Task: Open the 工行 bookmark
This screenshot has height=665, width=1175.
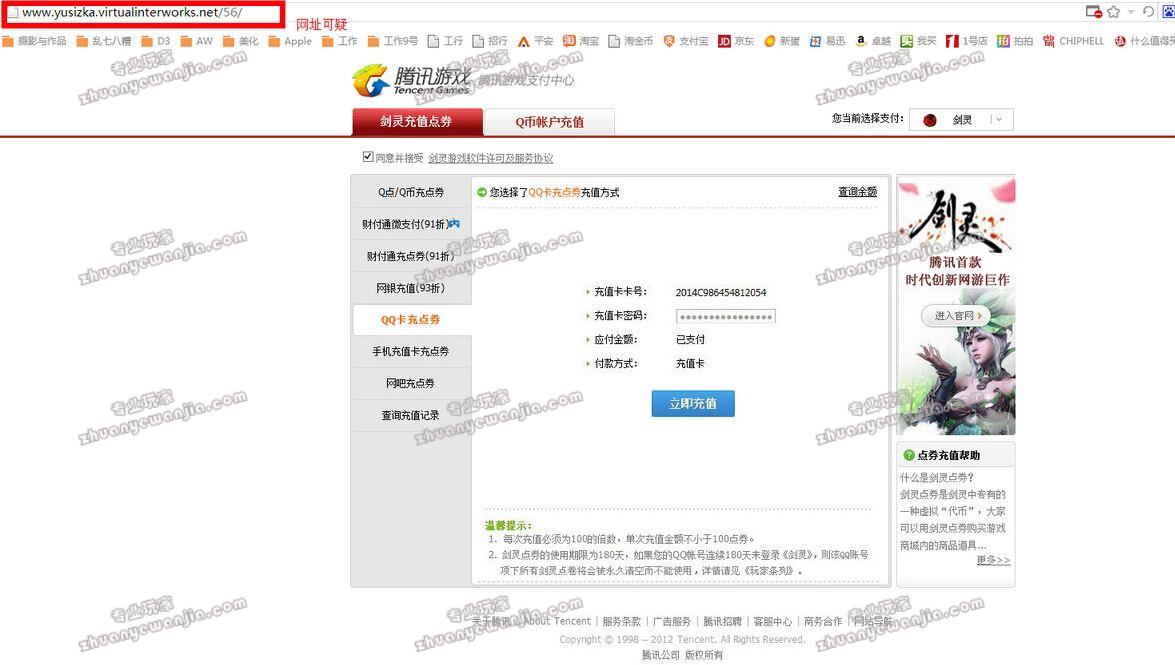Action: (x=445, y=41)
